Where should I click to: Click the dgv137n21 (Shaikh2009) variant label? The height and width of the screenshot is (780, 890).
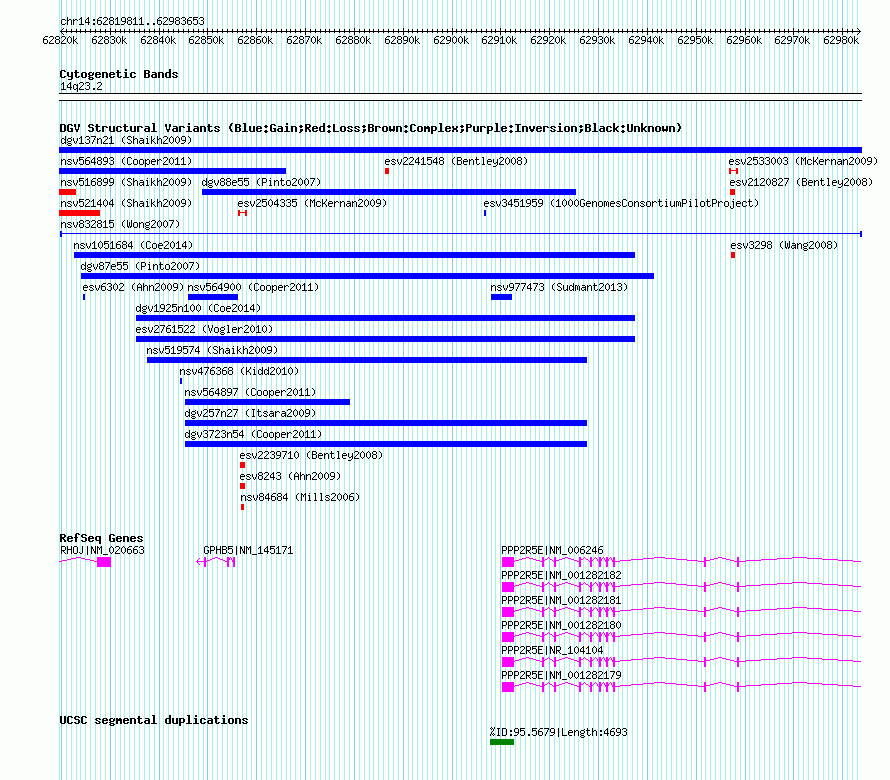click(126, 140)
